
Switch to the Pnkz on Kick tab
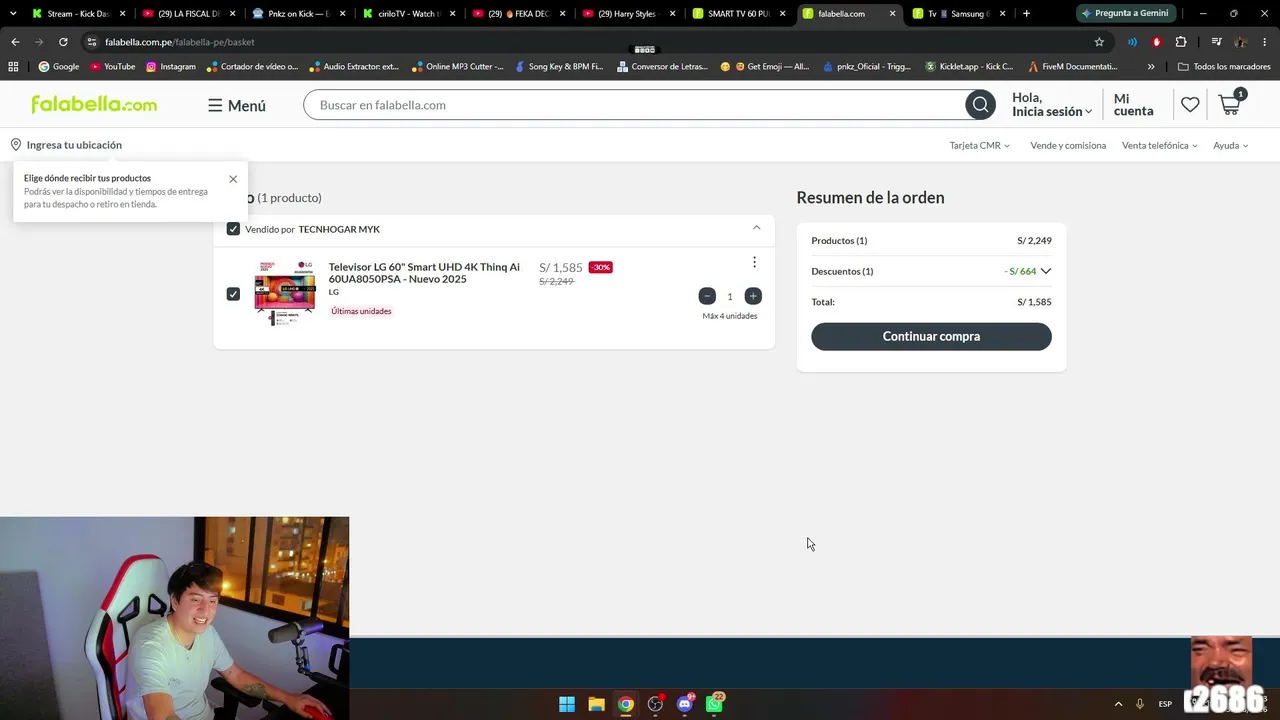pyautogui.click(x=298, y=14)
